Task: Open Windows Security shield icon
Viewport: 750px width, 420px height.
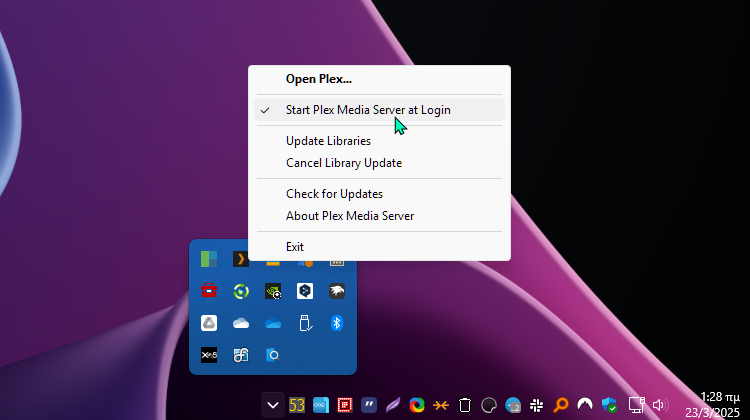Action: [x=609, y=405]
